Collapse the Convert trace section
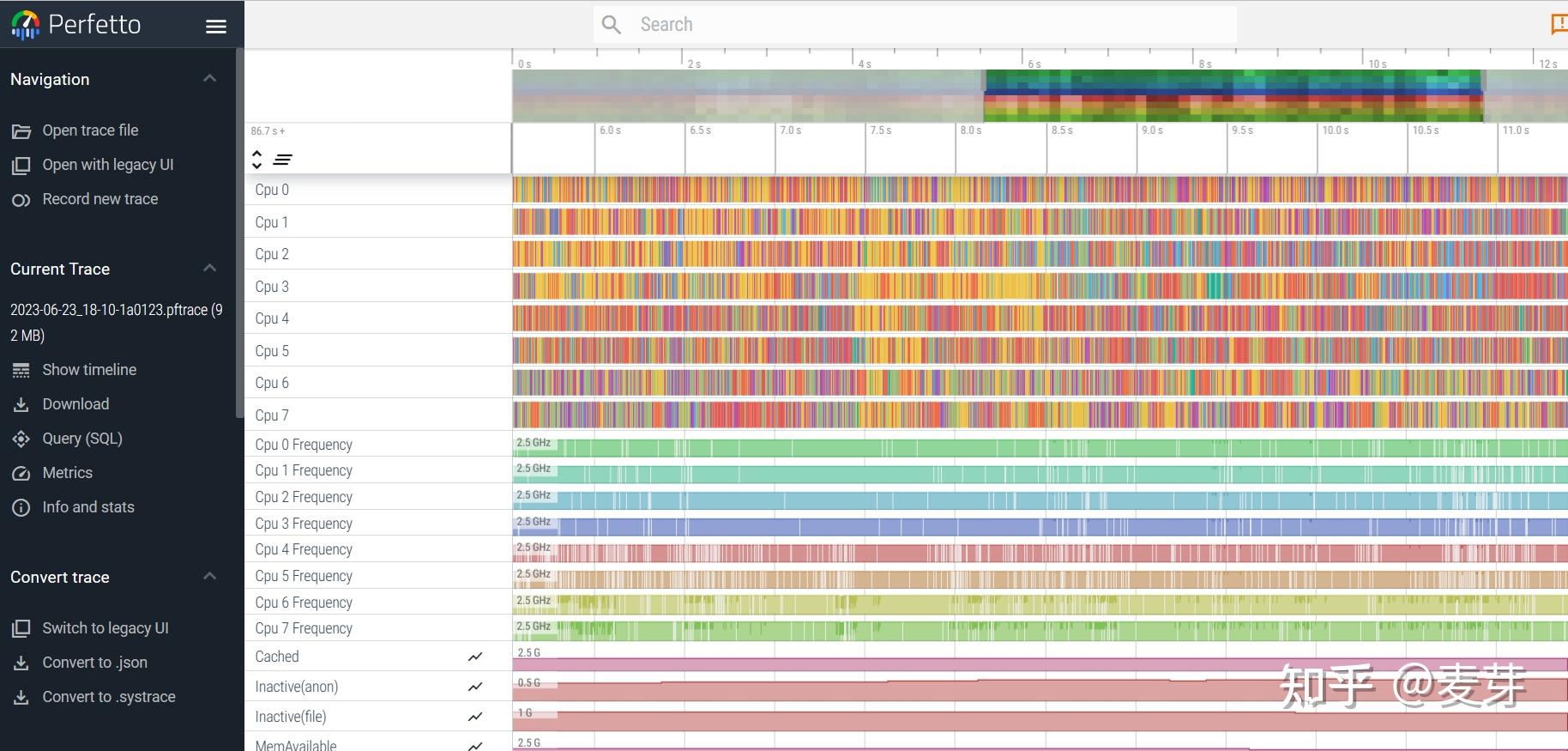 coord(209,577)
